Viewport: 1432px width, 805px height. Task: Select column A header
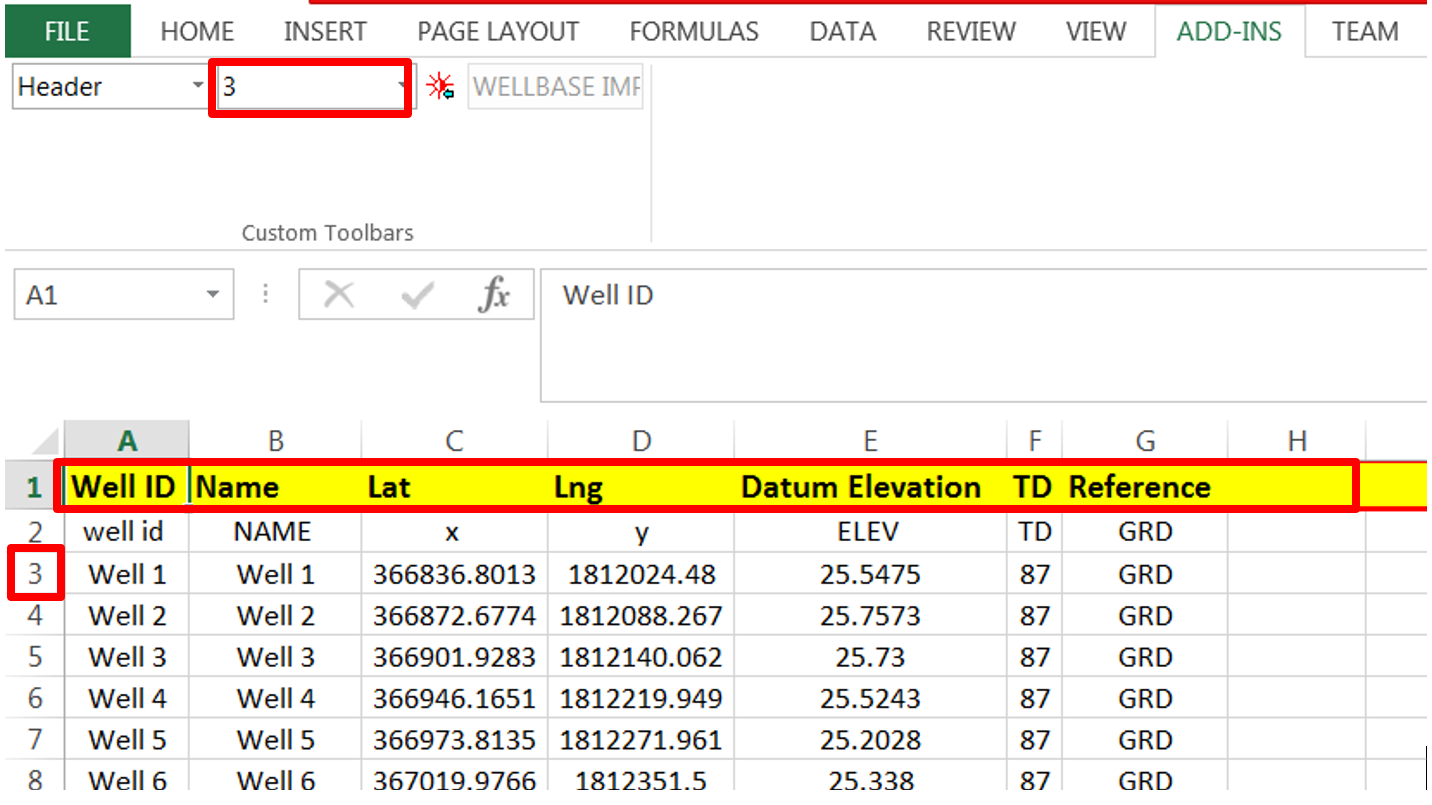click(x=127, y=441)
